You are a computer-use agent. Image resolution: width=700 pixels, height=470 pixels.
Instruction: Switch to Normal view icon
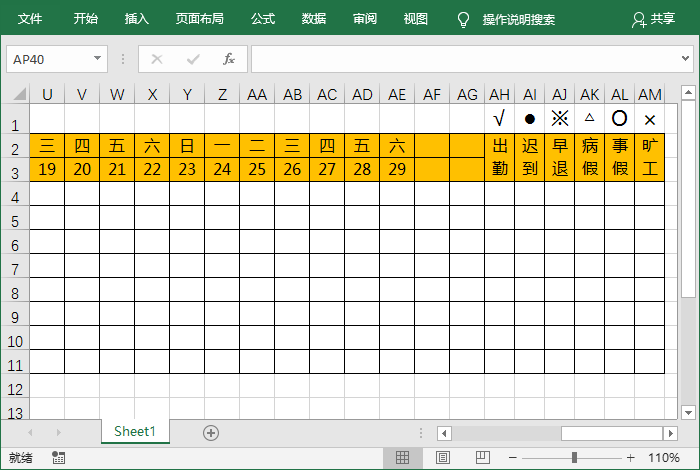click(402, 458)
